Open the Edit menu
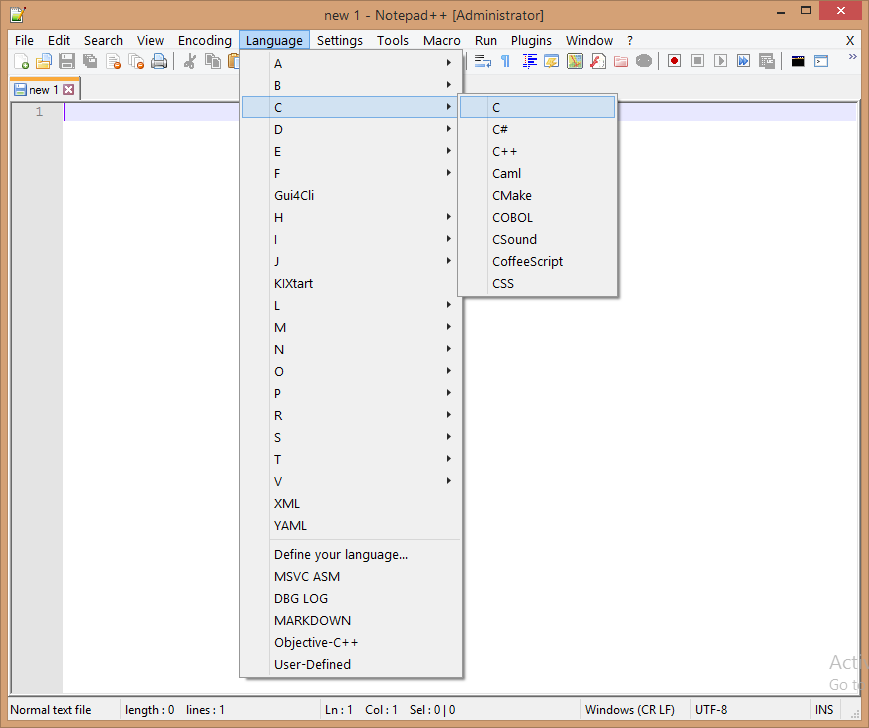This screenshot has width=869, height=728. click(59, 40)
